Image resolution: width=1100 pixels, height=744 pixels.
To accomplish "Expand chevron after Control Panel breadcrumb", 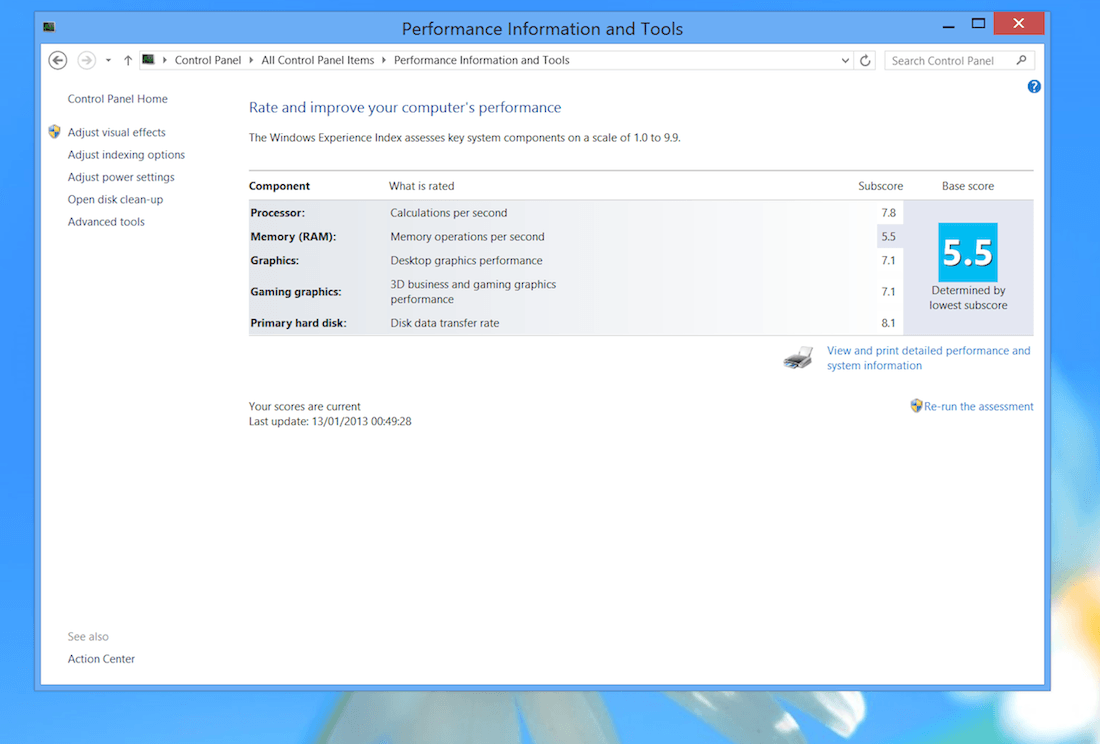I will (x=251, y=60).
